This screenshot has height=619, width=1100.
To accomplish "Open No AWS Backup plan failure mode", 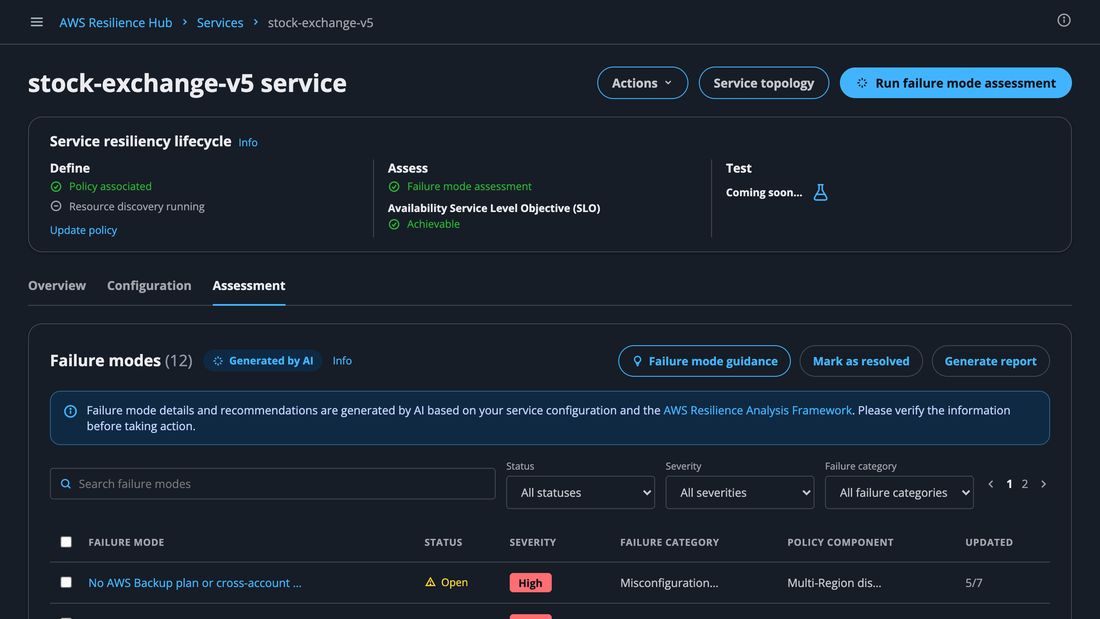I will pos(194,583).
